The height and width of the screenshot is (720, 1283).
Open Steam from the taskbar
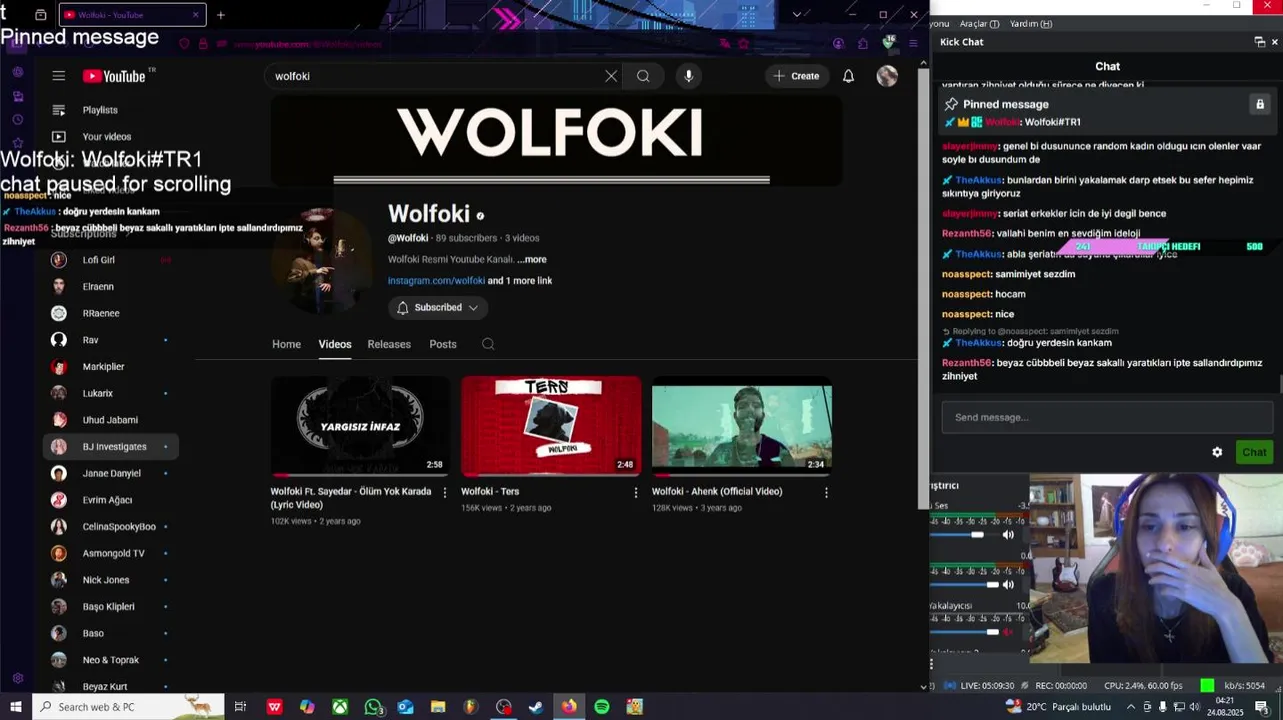536,707
